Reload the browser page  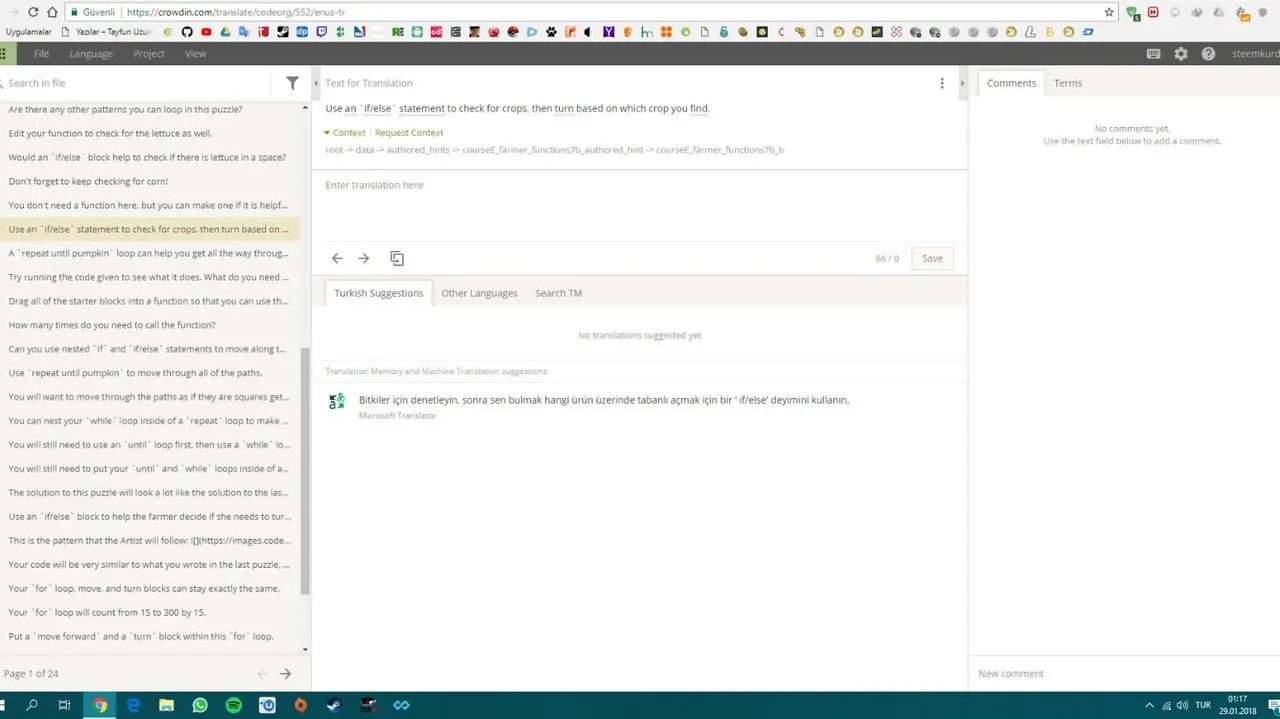[33, 12]
